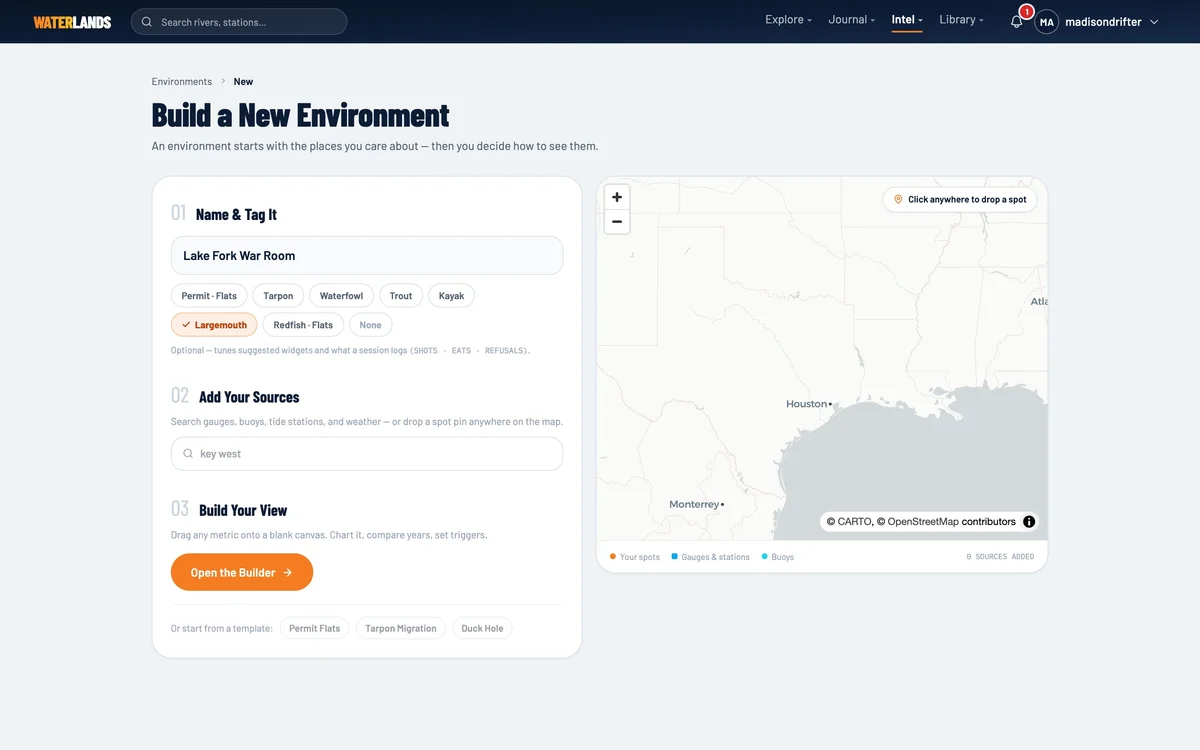Toggle the Redfish · Flats tag
1200x750 pixels.
click(x=303, y=325)
